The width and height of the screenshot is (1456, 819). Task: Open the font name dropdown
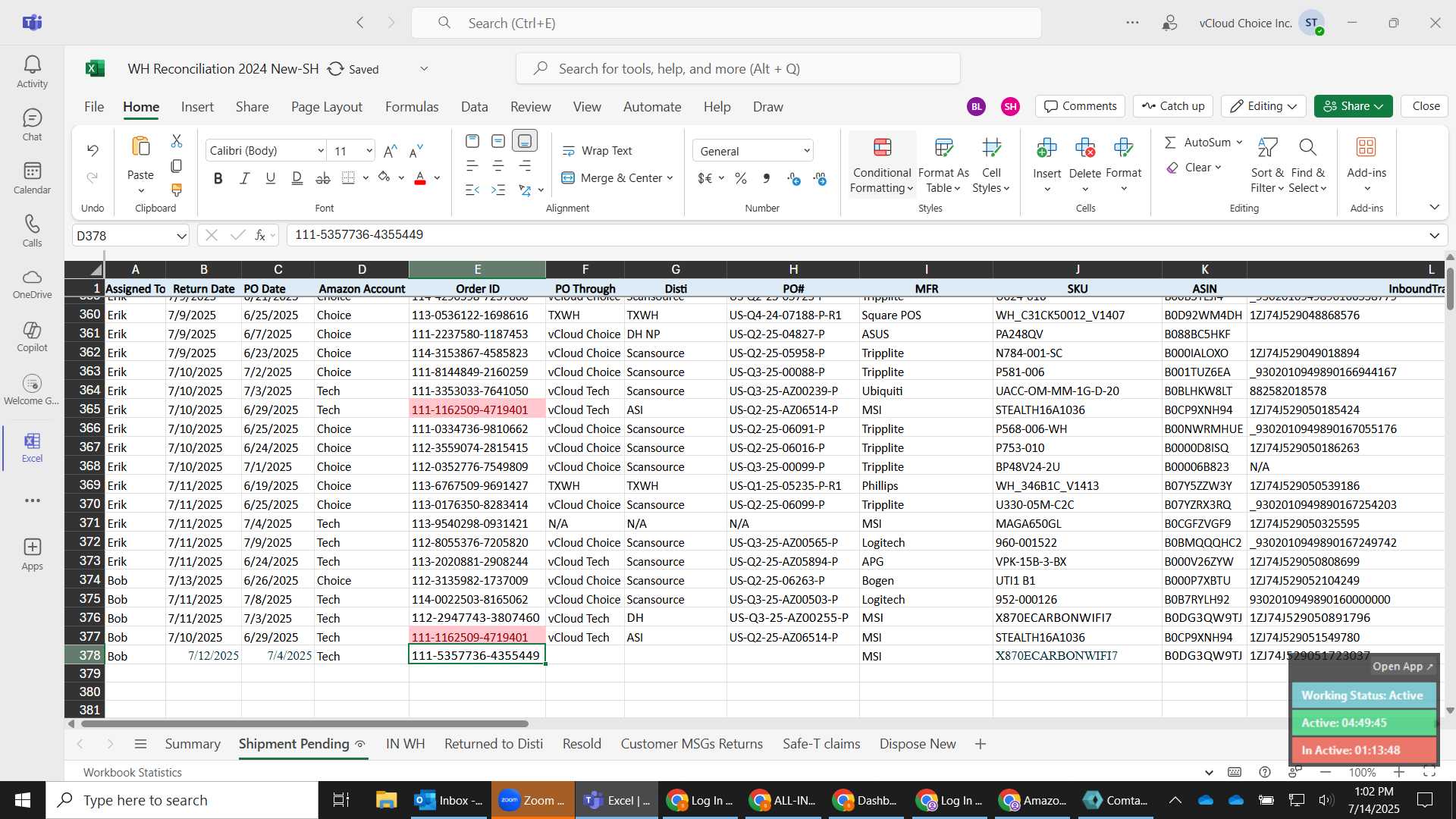[x=321, y=151]
